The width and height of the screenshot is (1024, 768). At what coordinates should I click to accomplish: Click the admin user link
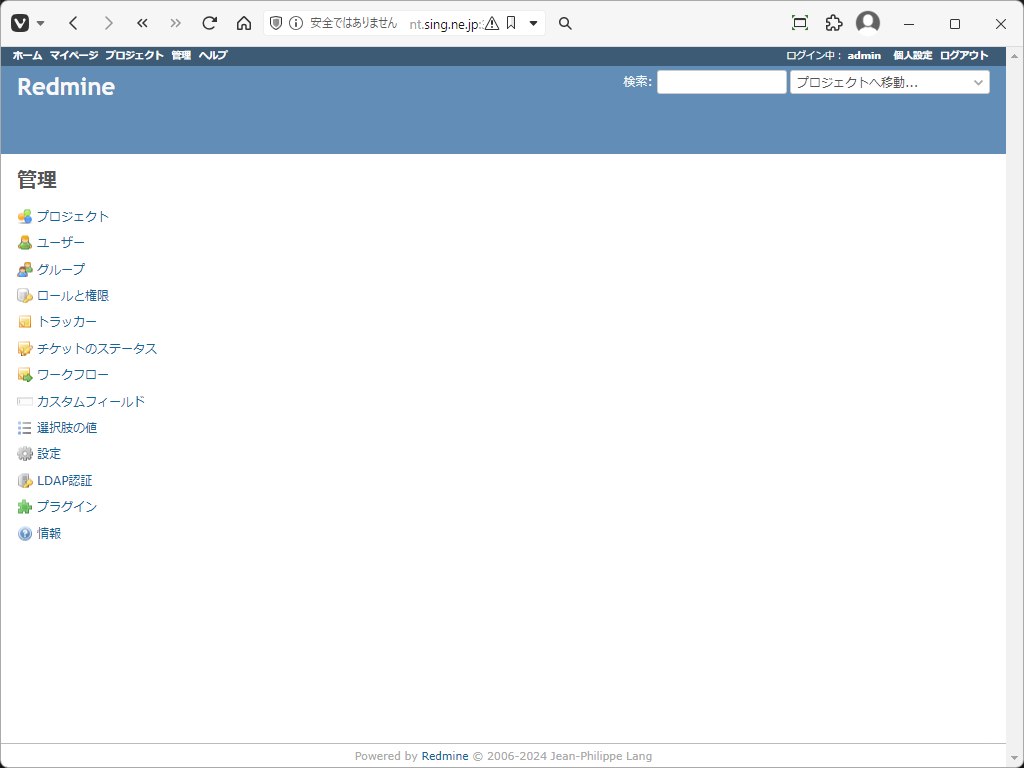pos(864,56)
